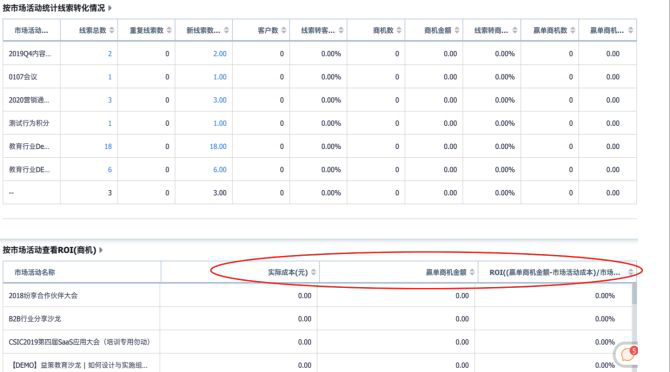Viewport: 670px width, 372px height.
Task: Toggle sort on 线索转客 column
Action: coord(341,30)
